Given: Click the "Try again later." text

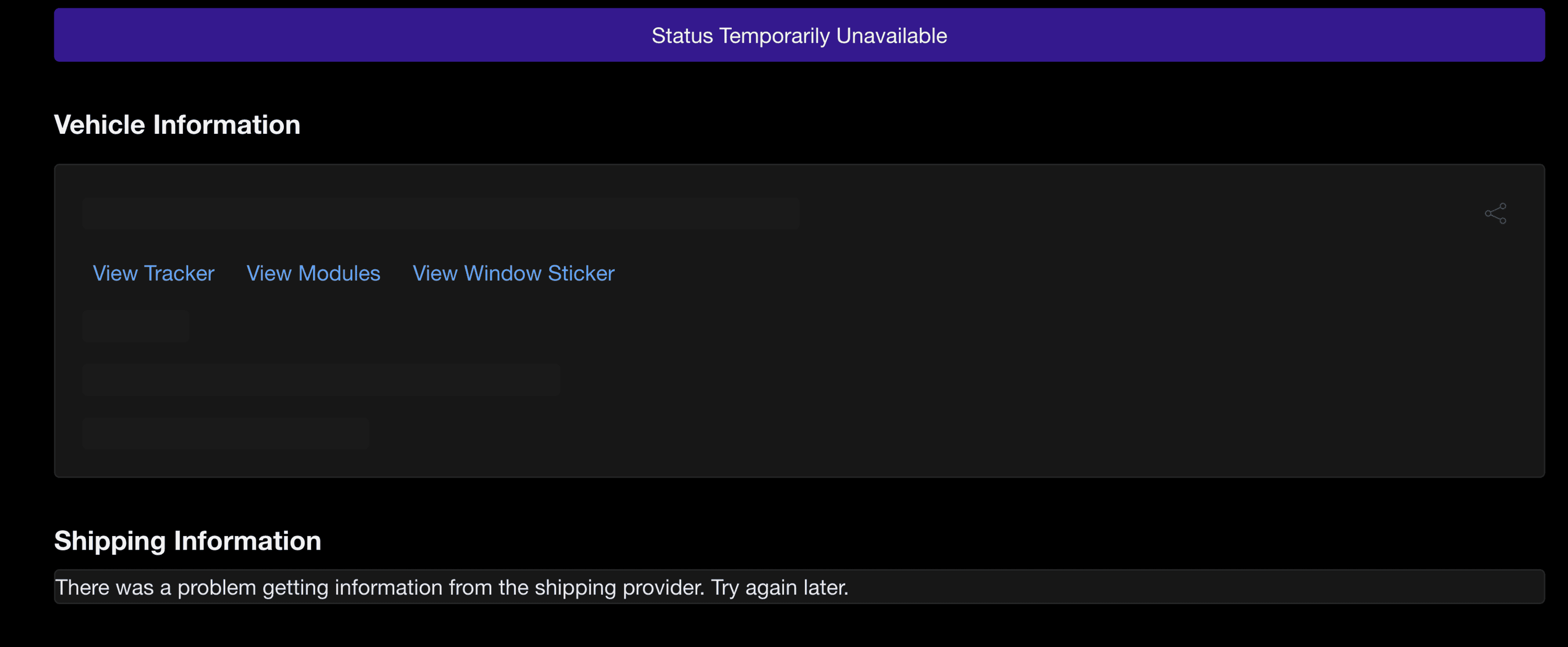Looking at the screenshot, I should [x=779, y=587].
